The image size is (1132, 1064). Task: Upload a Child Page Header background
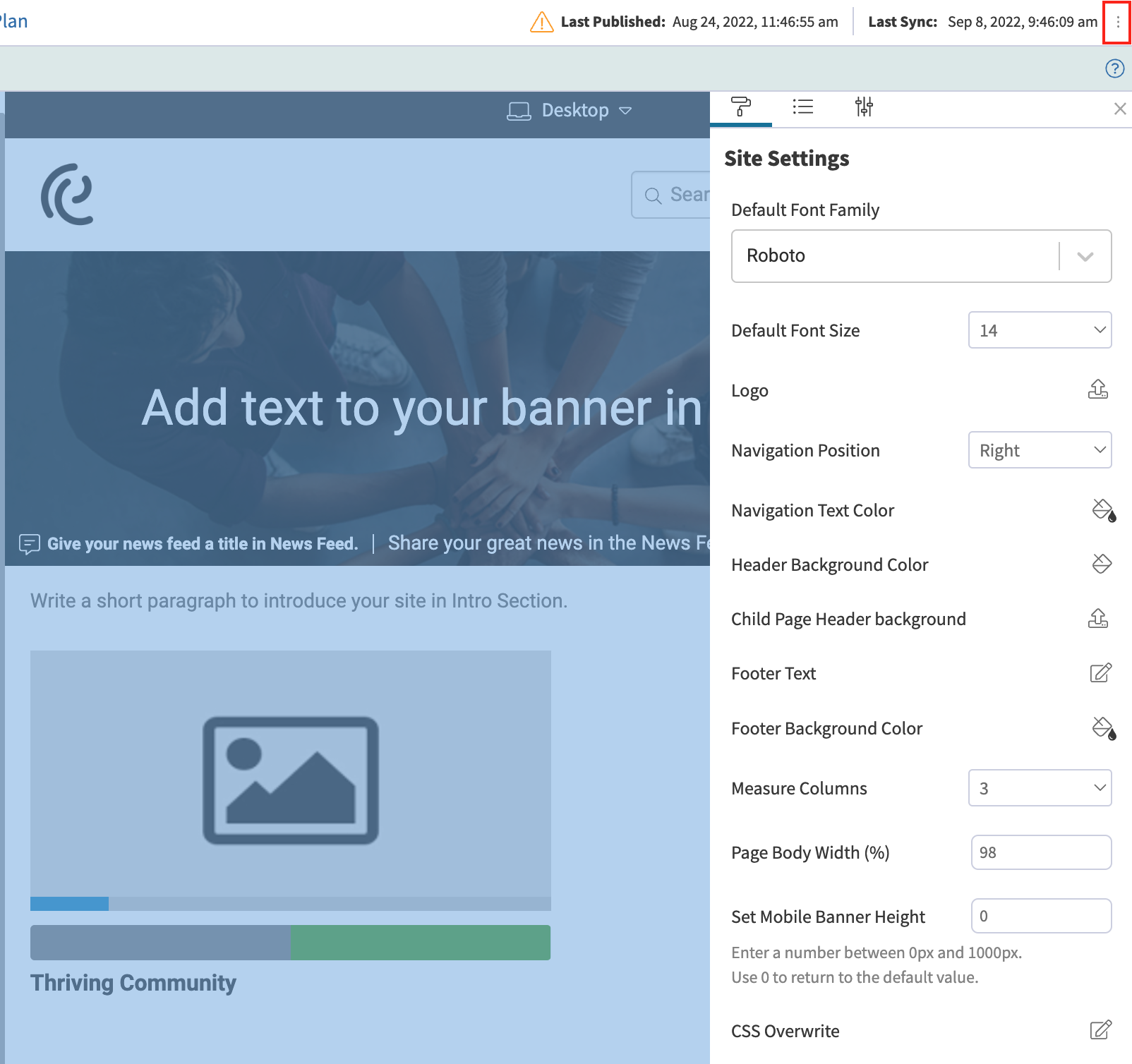tap(1098, 619)
